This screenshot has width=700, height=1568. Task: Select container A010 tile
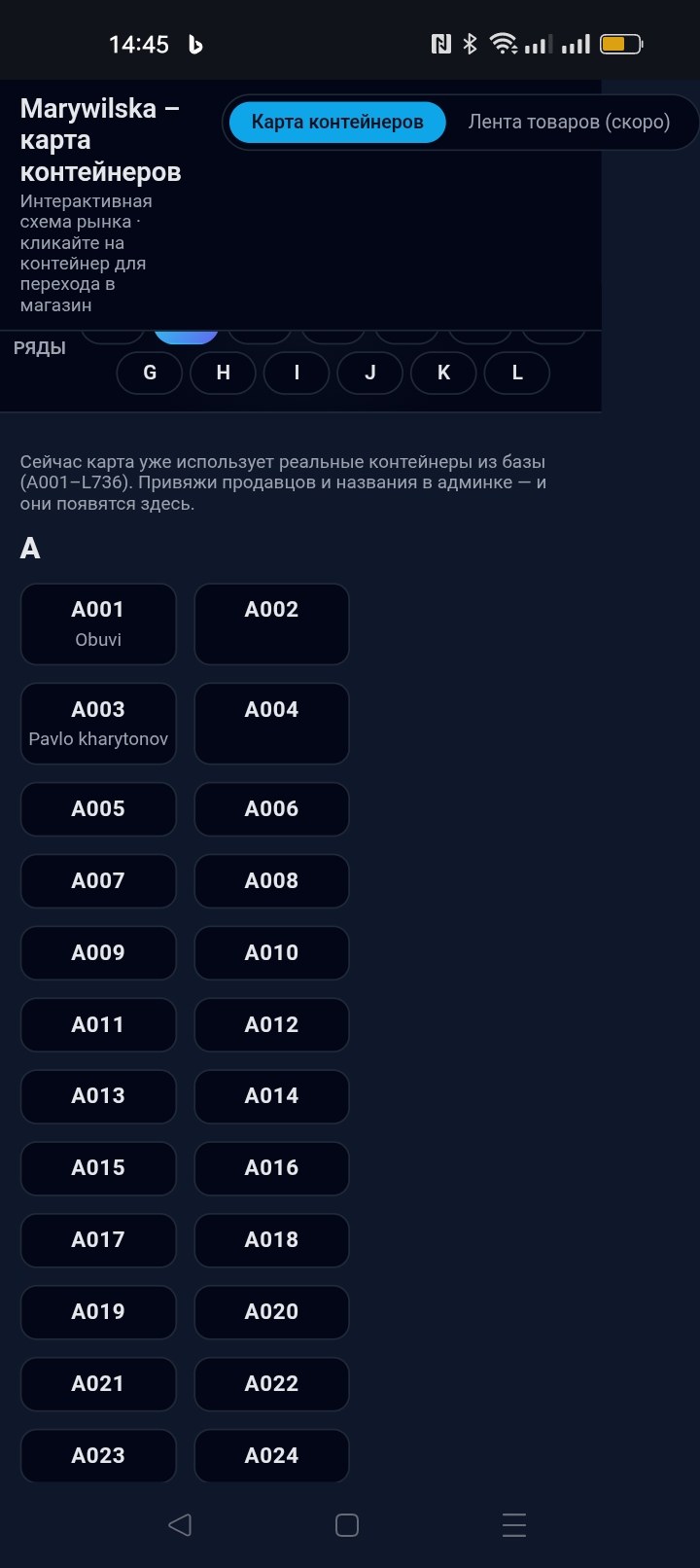pos(271,952)
